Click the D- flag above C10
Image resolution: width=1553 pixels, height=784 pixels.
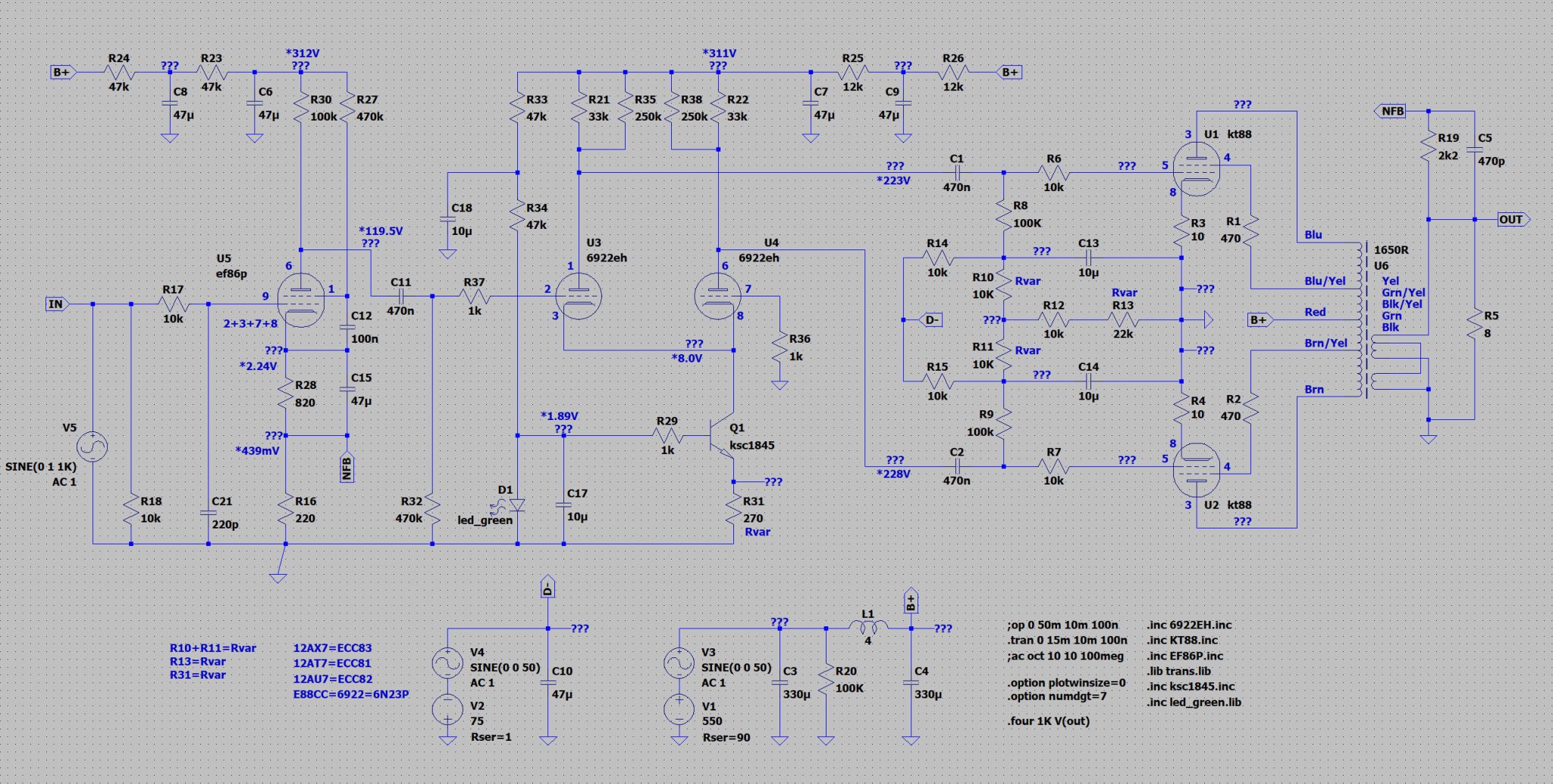click(x=547, y=587)
